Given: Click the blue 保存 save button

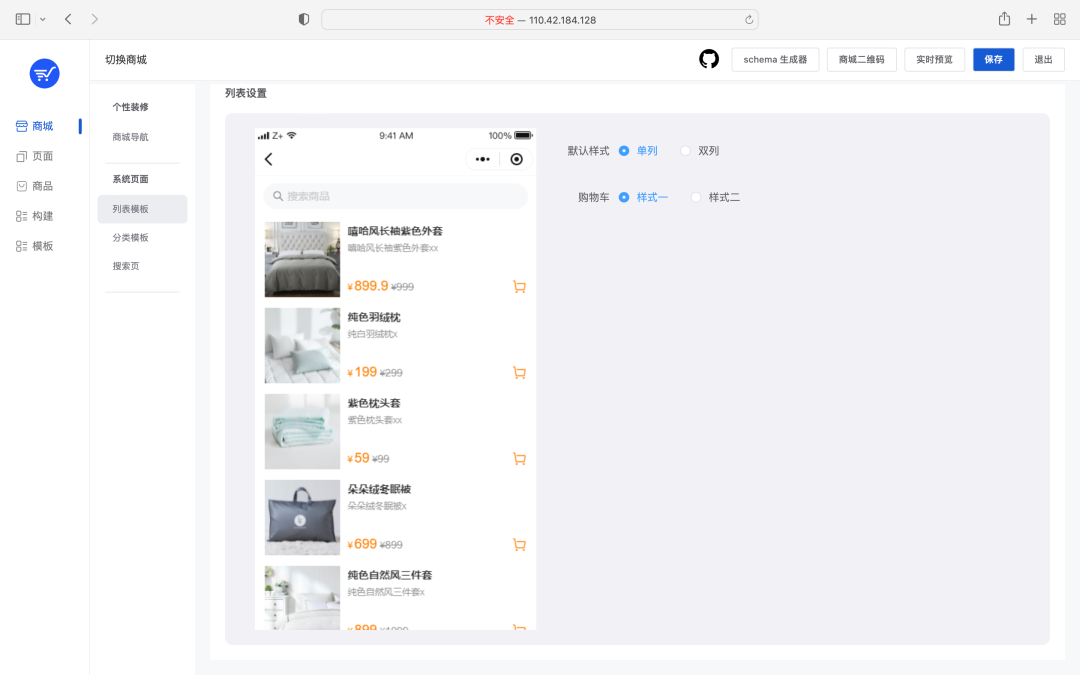Looking at the screenshot, I should click(994, 60).
